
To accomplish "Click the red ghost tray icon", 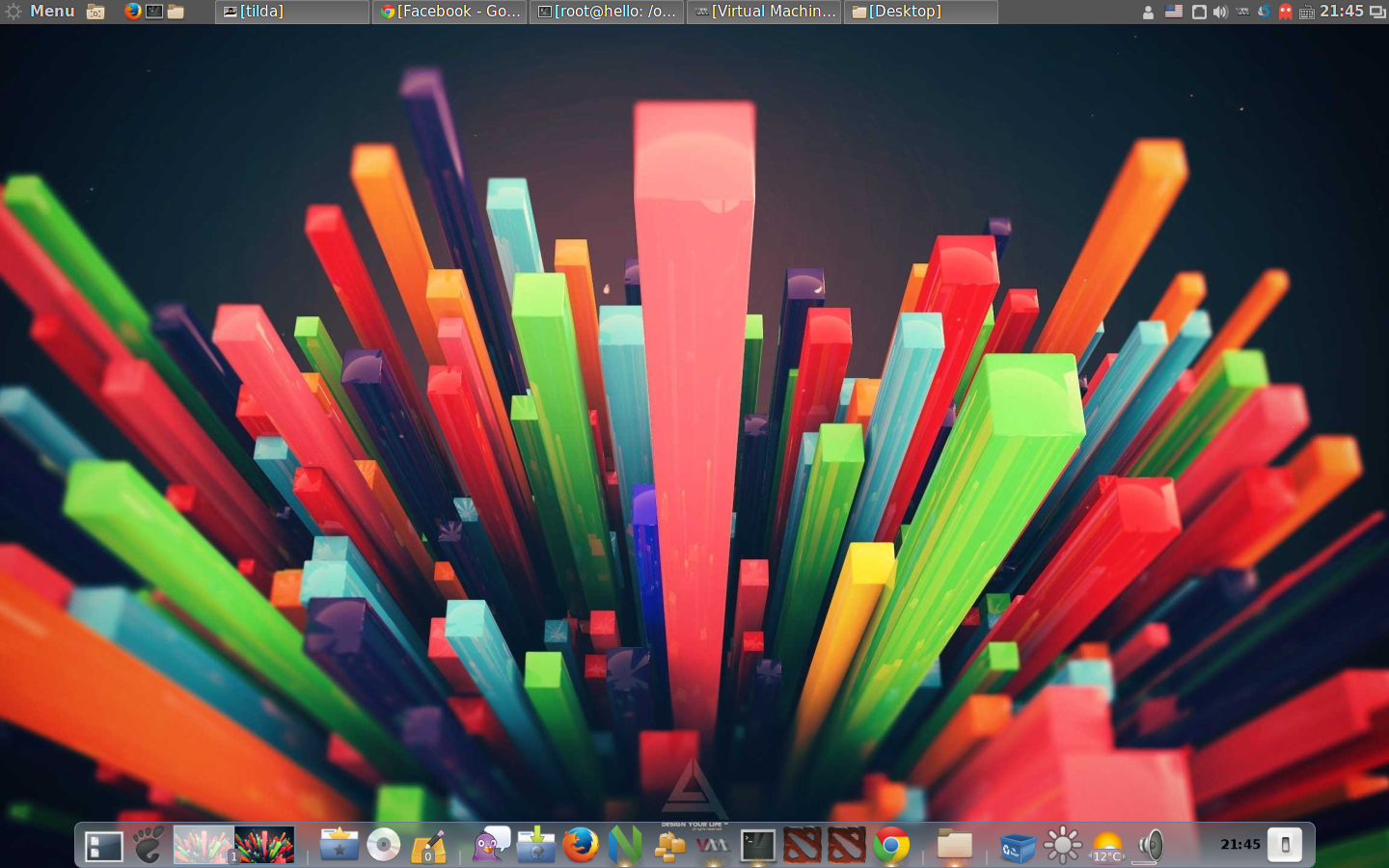I will 1285,12.
